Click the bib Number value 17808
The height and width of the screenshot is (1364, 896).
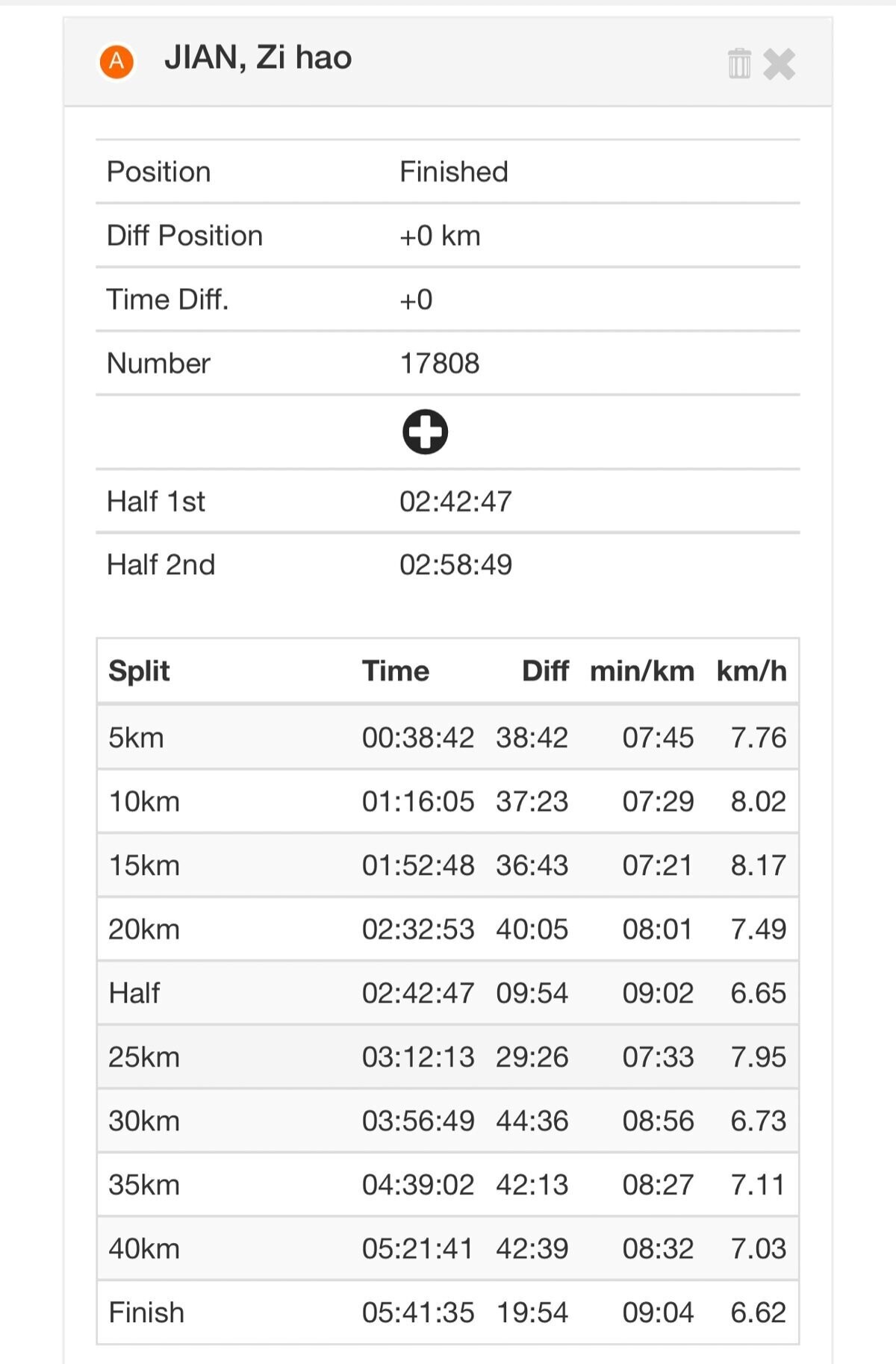click(x=440, y=364)
